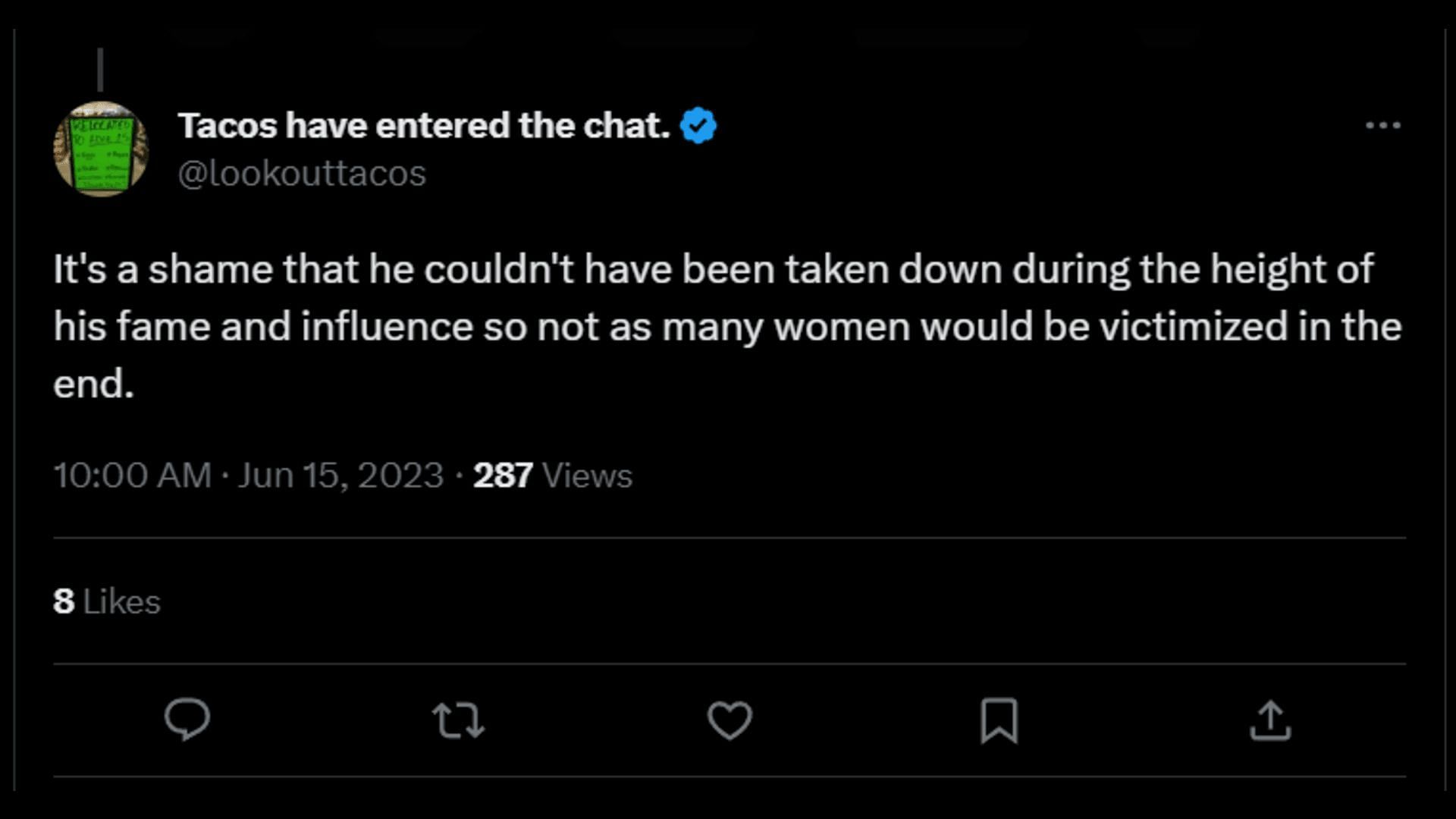Click the "Views" label

pyautogui.click(x=587, y=476)
